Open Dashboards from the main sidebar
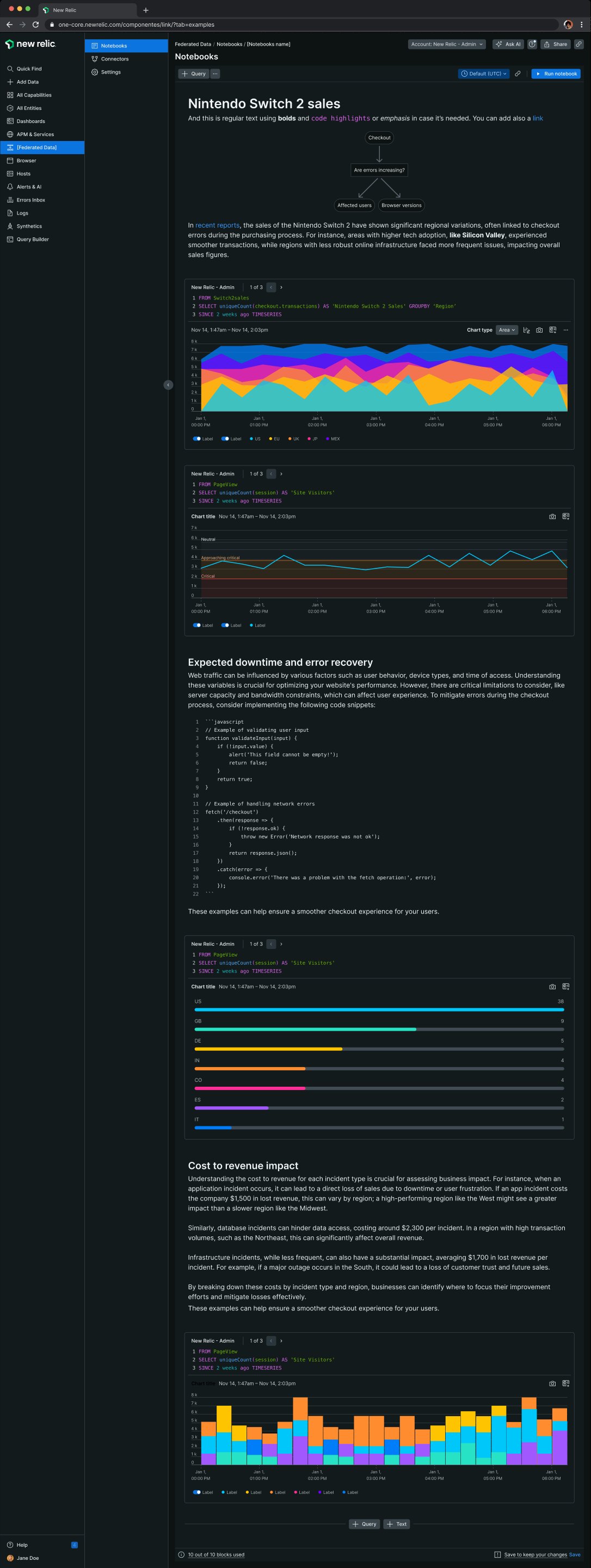 [x=42, y=121]
